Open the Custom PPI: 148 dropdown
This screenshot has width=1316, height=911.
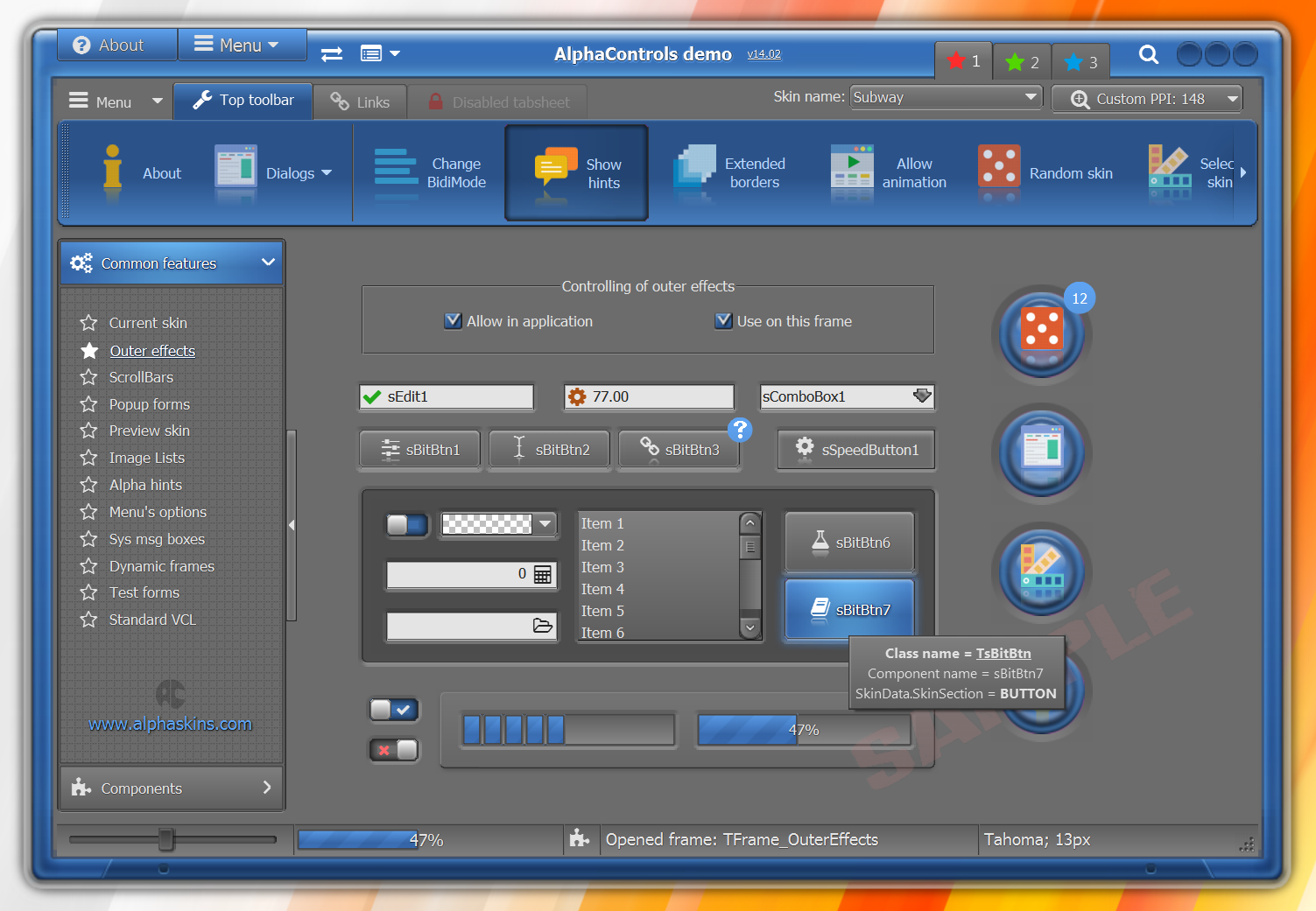coord(1147,99)
